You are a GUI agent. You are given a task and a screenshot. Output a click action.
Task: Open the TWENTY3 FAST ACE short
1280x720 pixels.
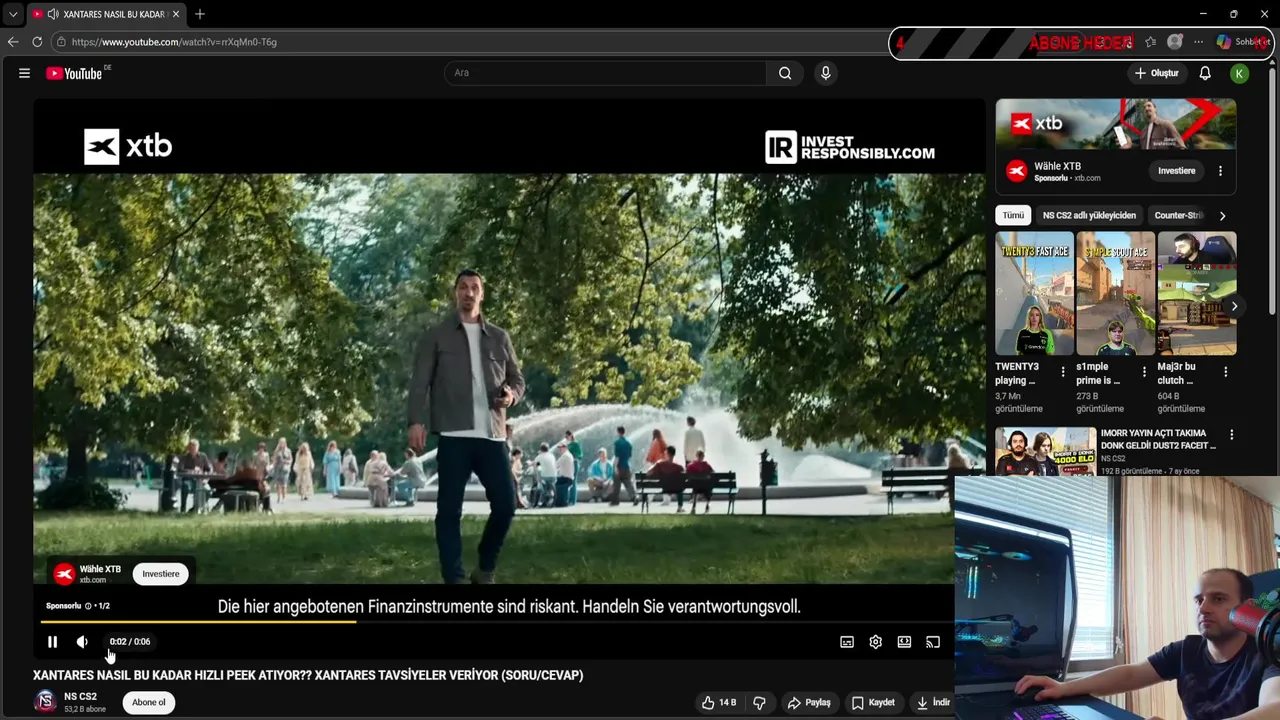[x=1034, y=294]
